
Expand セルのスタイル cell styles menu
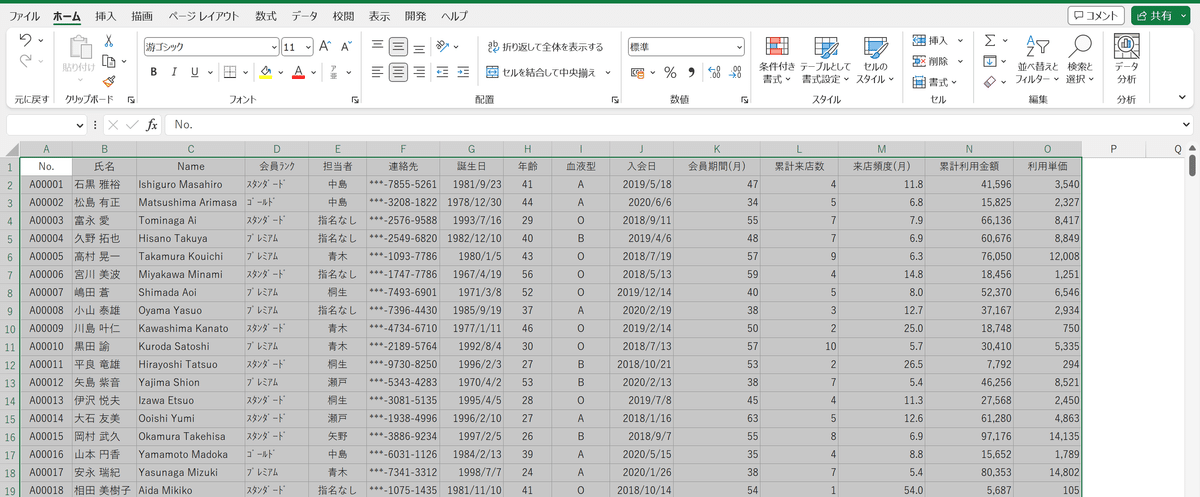[x=874, y=59]
